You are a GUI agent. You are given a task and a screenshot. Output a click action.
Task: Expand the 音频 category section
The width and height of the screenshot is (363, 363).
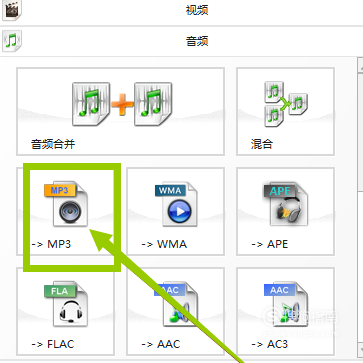181,41
